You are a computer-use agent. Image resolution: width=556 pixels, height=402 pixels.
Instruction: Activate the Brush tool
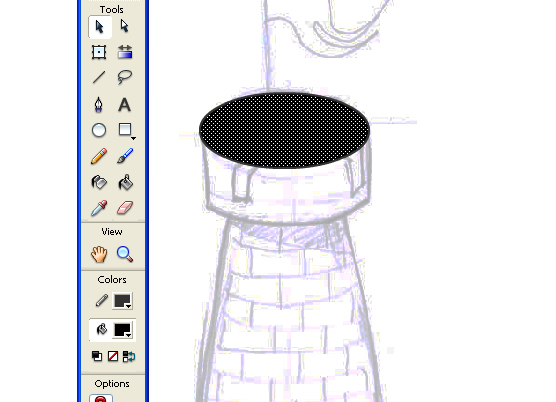(125, 156)
